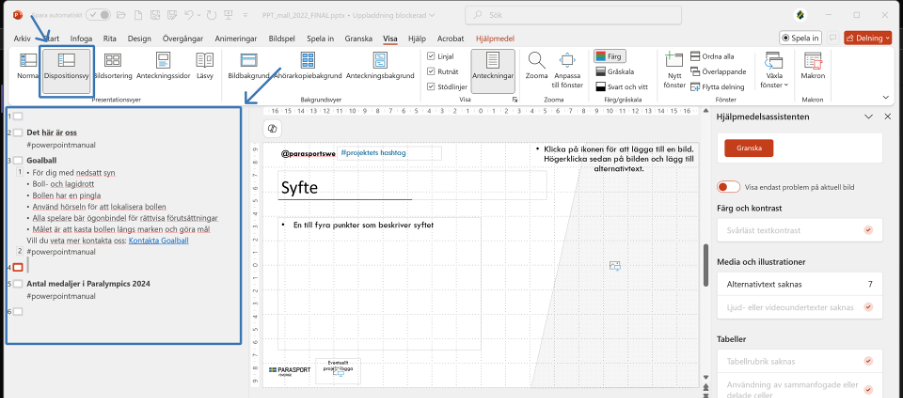Select the Goalball slide title in outline

[x=42, y=160]
